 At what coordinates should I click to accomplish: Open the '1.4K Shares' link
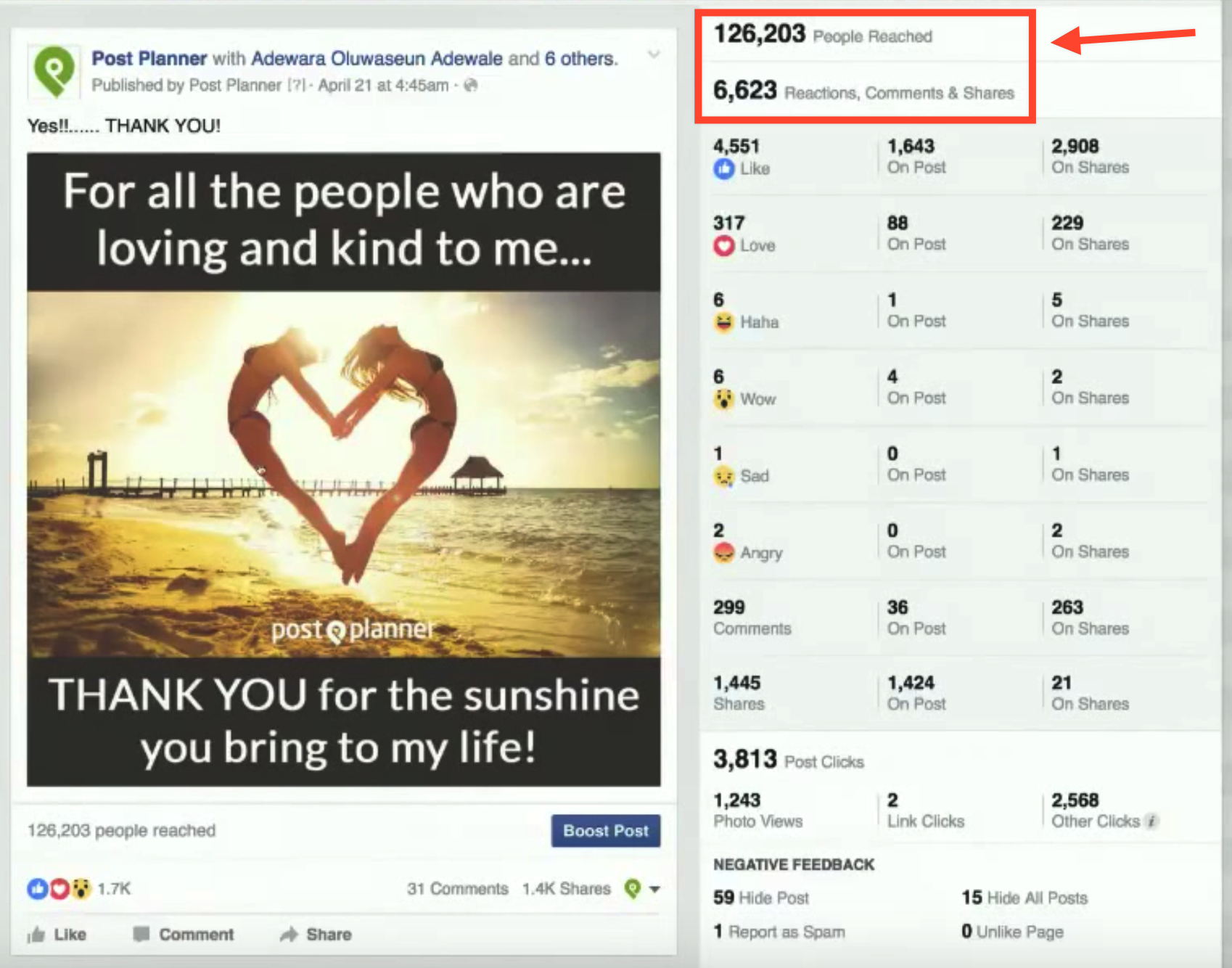[567, 889]
